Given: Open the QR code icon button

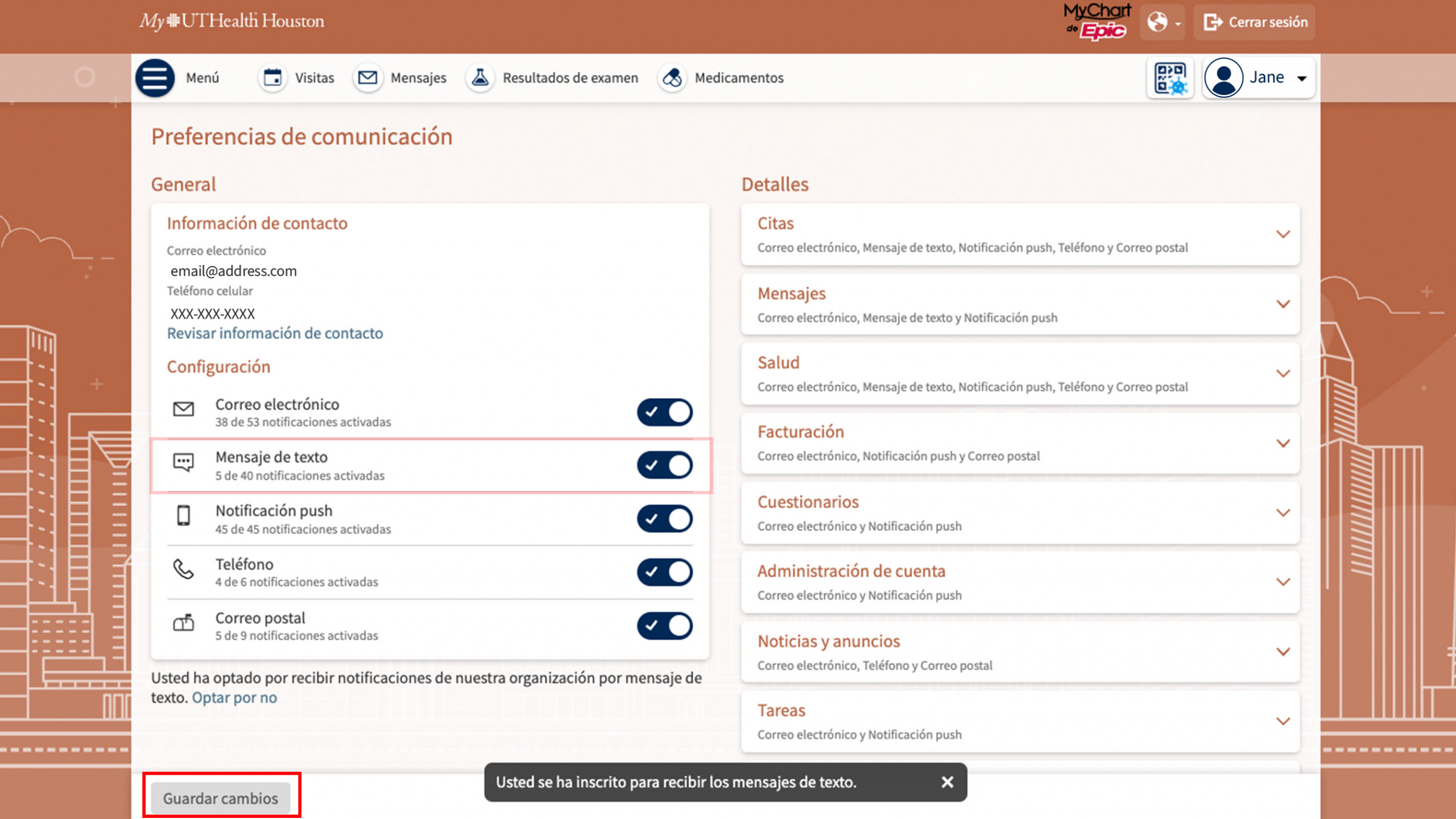Looking at the screenshot, I should [x=1169, y=78].
